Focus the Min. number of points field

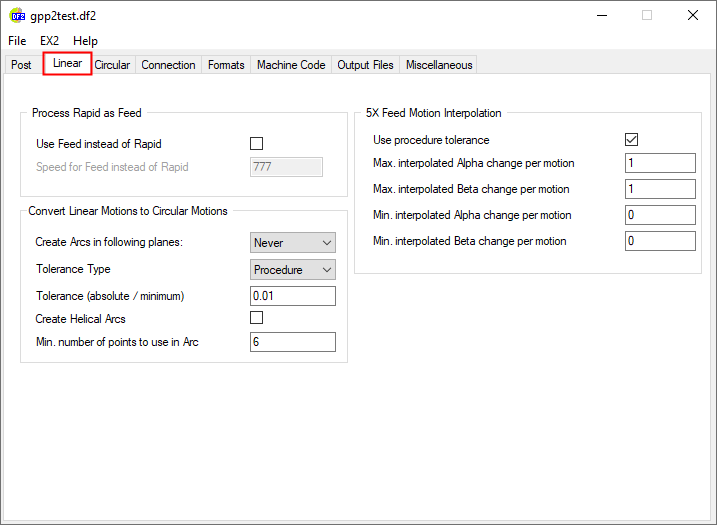[292, 342]
